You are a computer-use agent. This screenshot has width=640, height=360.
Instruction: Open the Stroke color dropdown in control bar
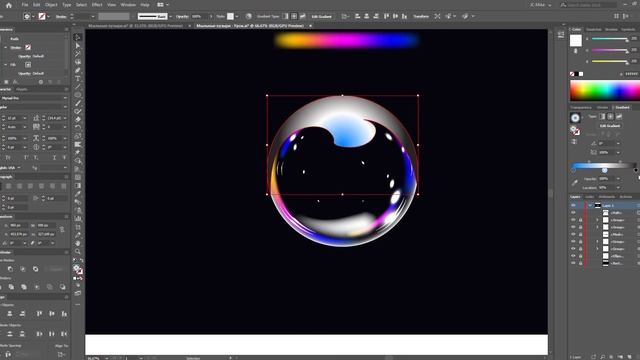pos(49,17)
